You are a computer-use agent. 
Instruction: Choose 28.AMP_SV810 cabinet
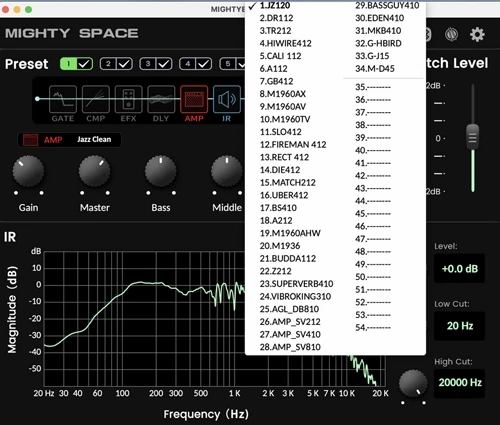tap(290, 347)
